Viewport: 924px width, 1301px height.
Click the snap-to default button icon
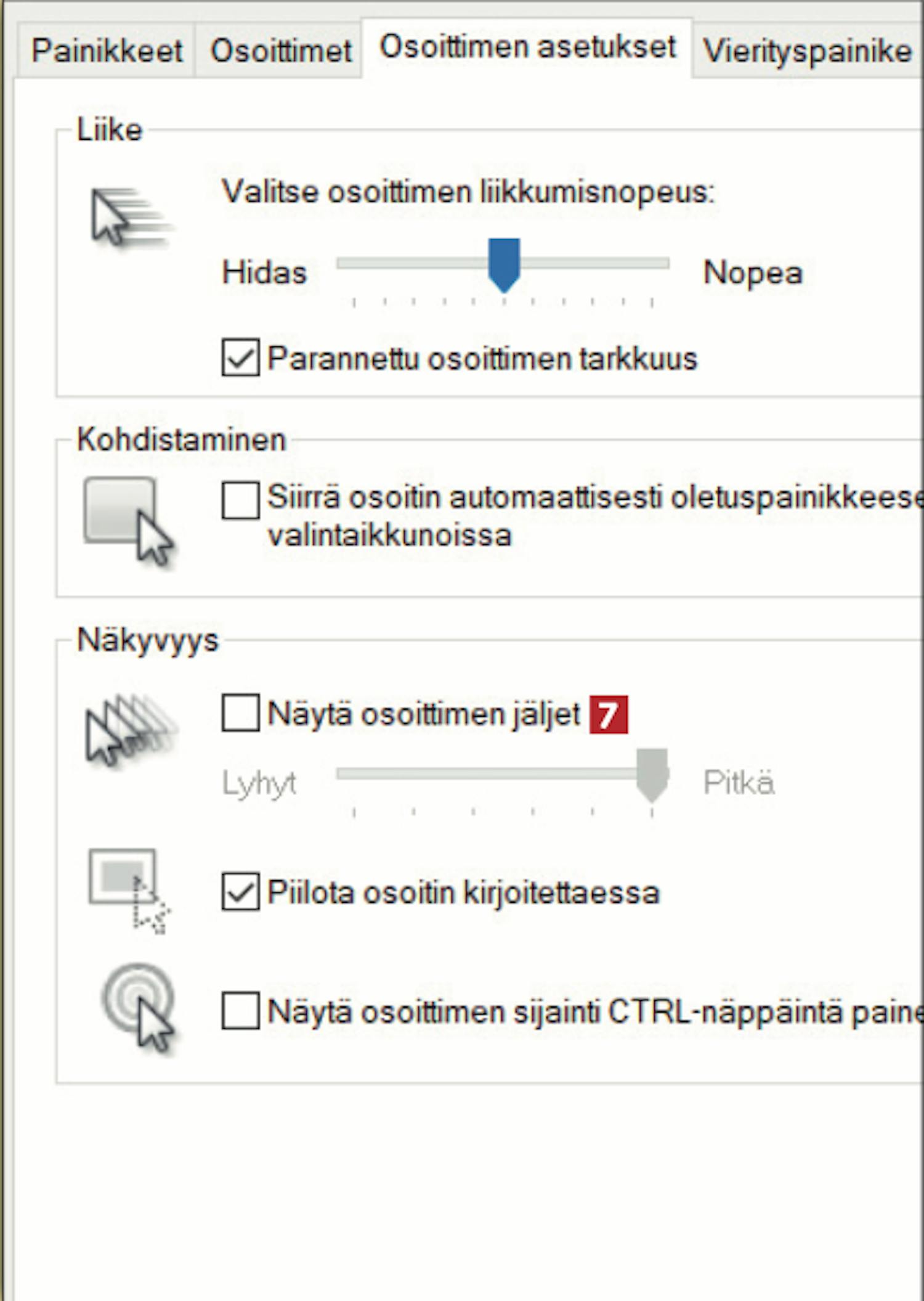[129, 521]
